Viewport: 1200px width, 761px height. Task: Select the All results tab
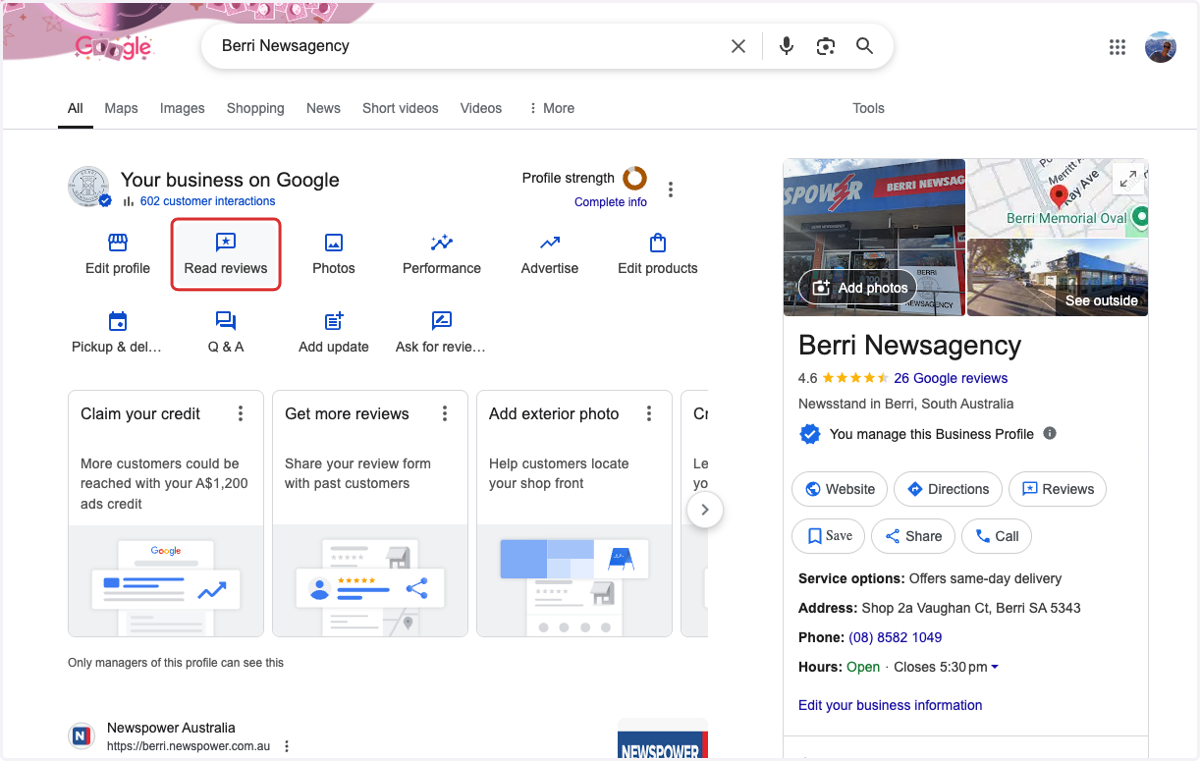(75, 108)
